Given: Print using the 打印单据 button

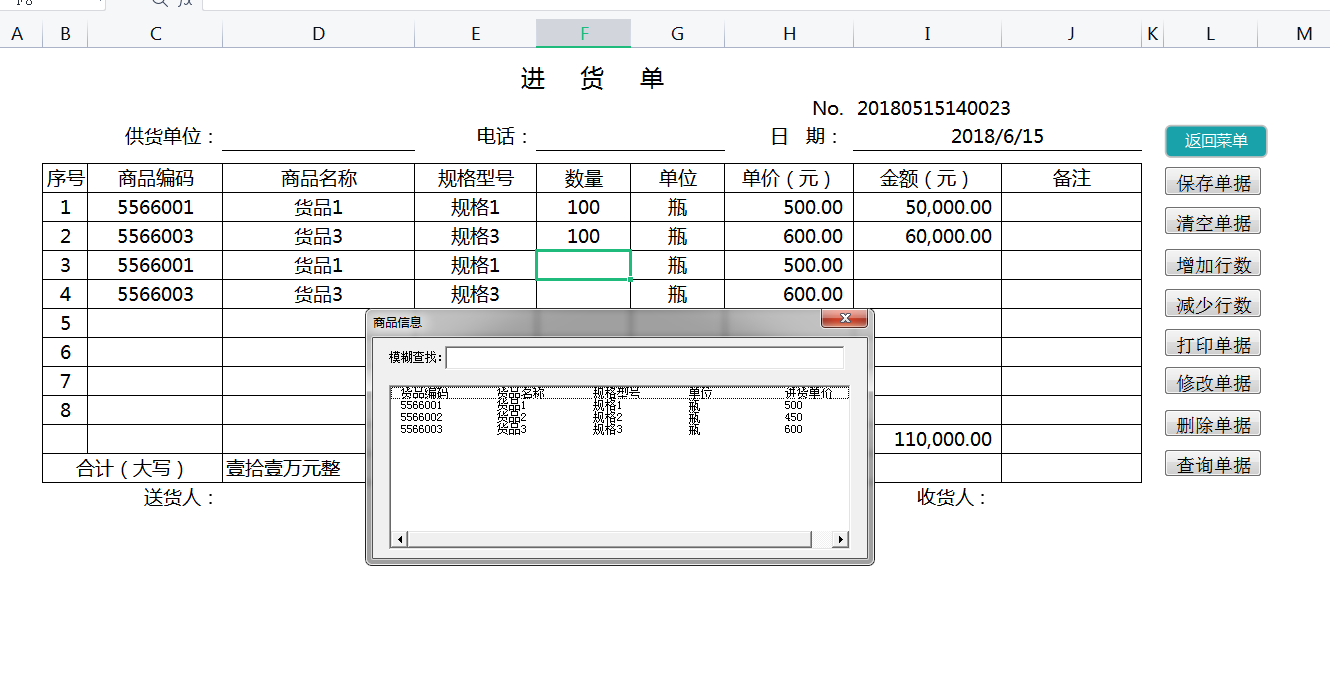Looking at the screenshot, I should pyautogui.click(x=1213, y=344).
